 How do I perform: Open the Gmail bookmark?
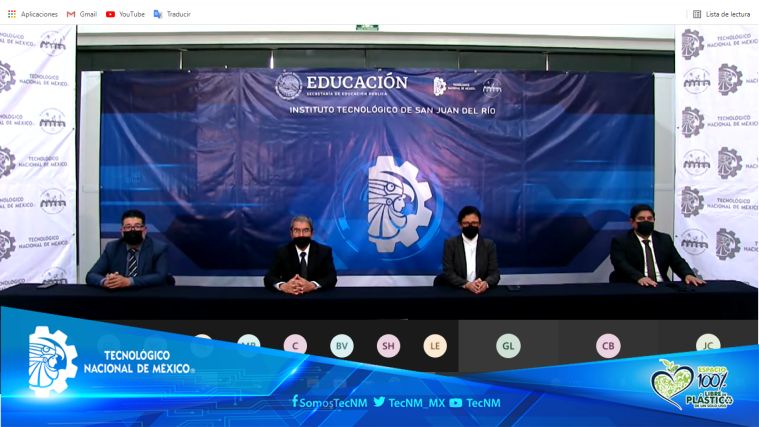tap(82, 14)
